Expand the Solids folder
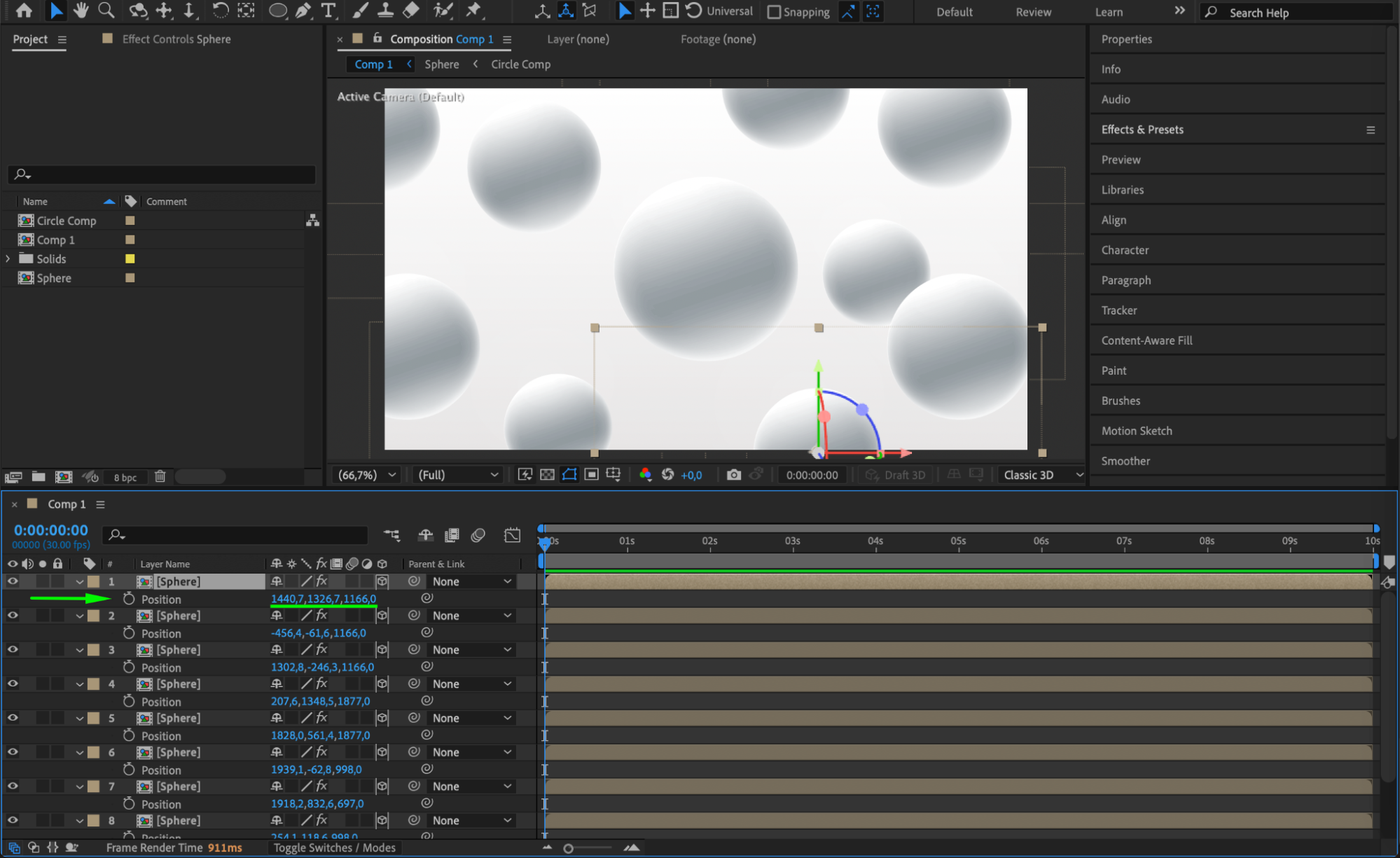Screen dimensions: 1400x858 tap(8, 258)
